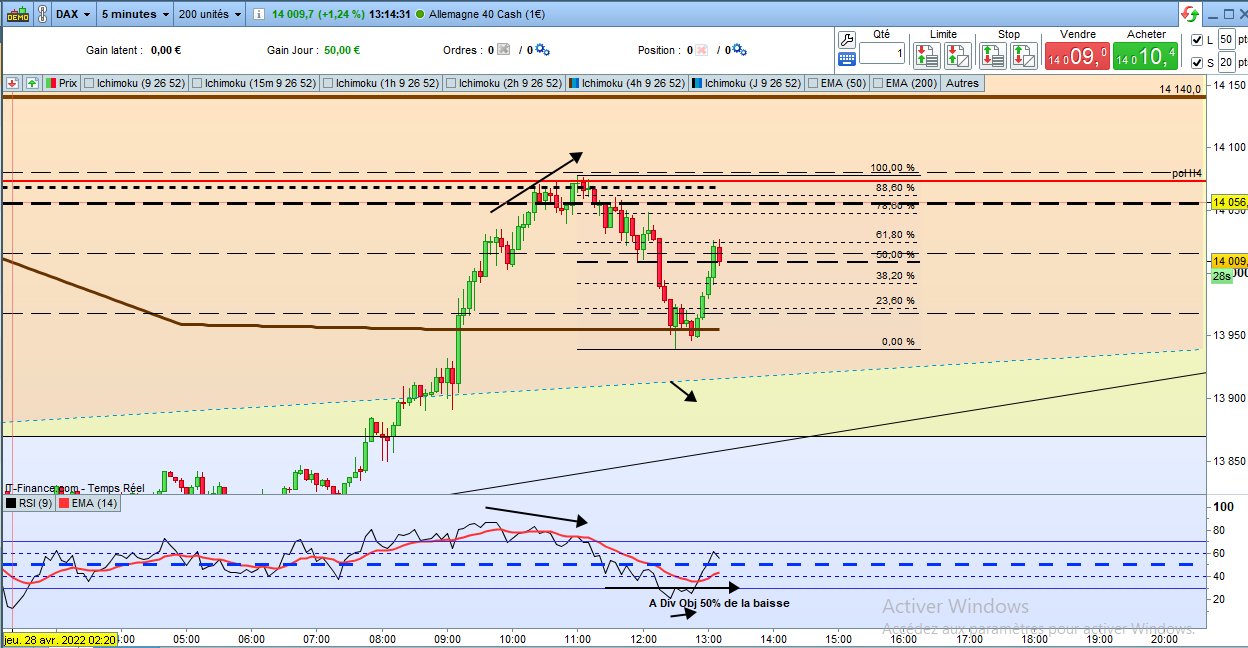Open the position settings gears icon
This screenshot has width=1248, height=648.
coord(741,49)
